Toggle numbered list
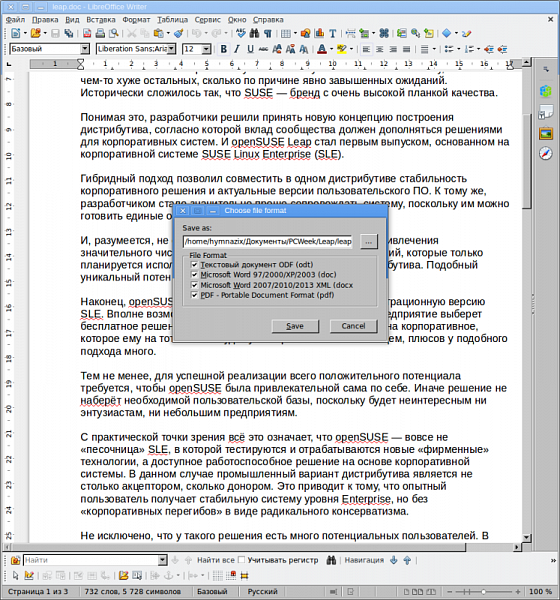Screen dimensions: 560x600 tap(469, 49)
